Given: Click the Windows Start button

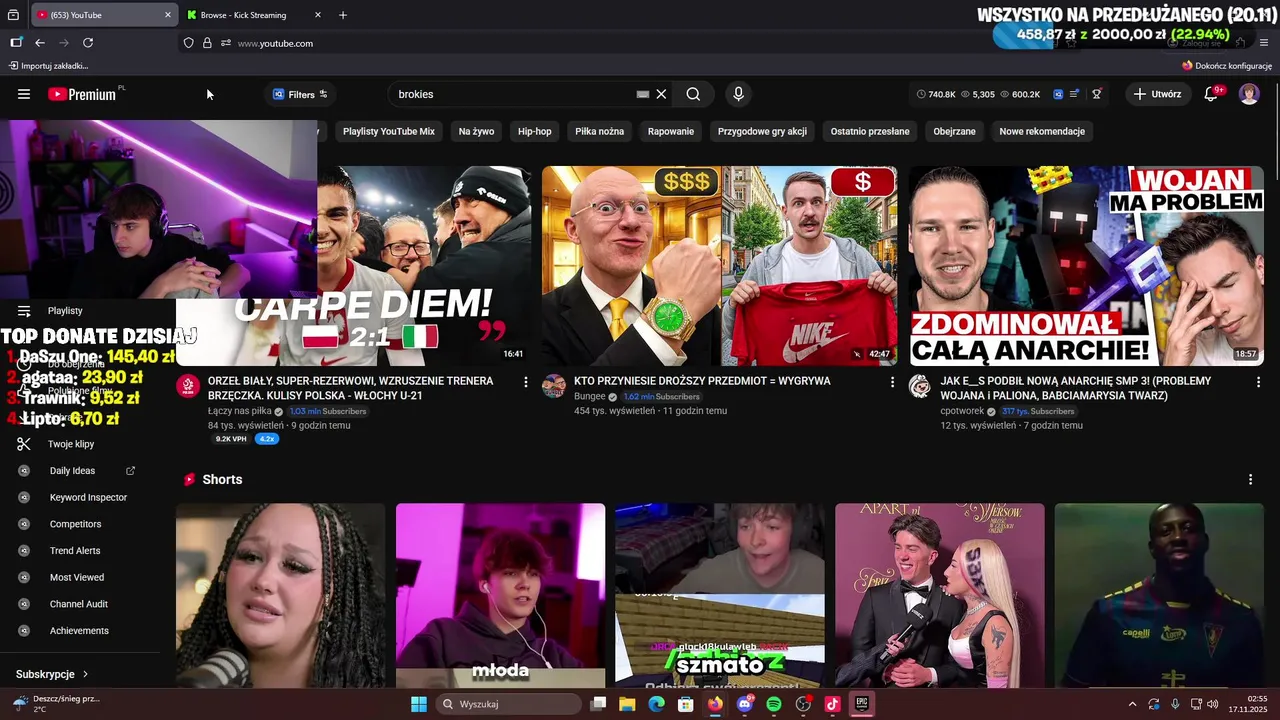Looking at the screenshot, I should pyautogui.click(x=419, y=704).
